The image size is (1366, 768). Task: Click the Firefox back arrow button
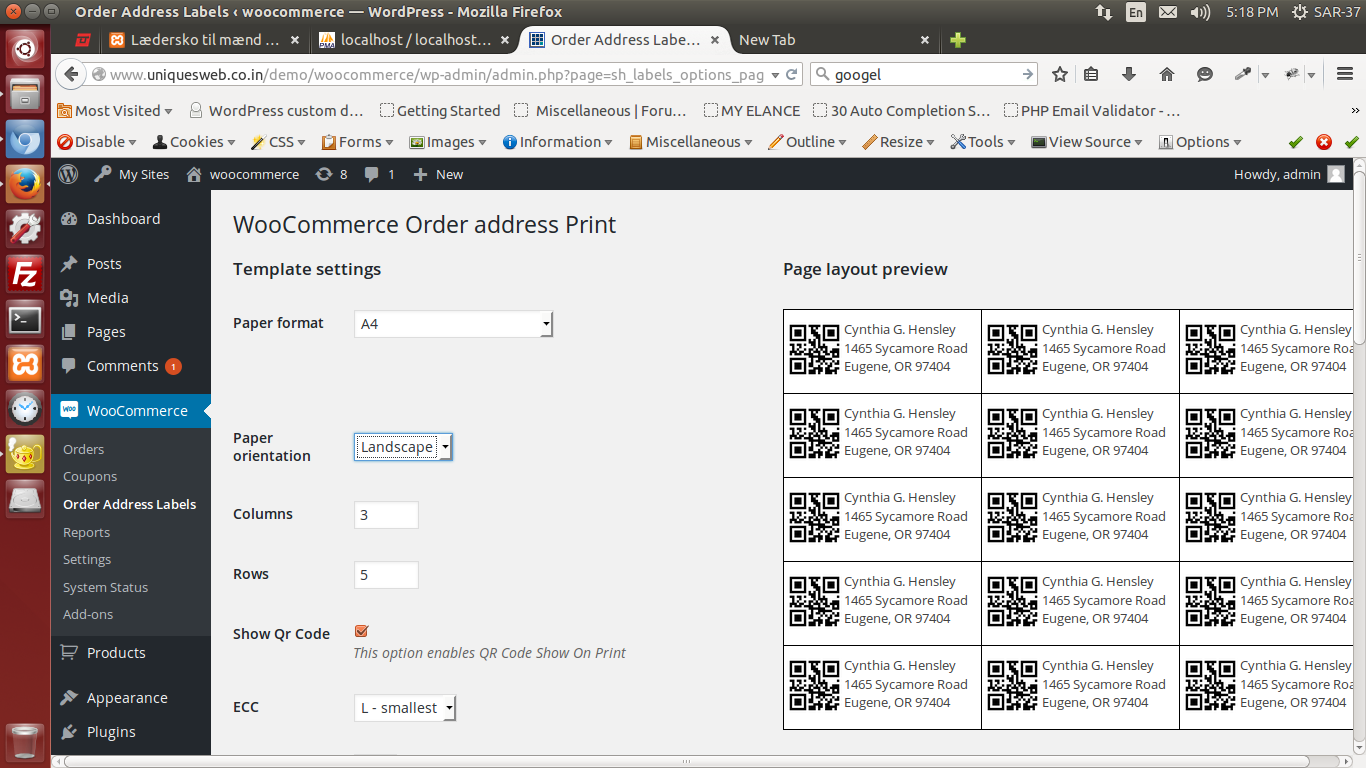click(70, 74)
